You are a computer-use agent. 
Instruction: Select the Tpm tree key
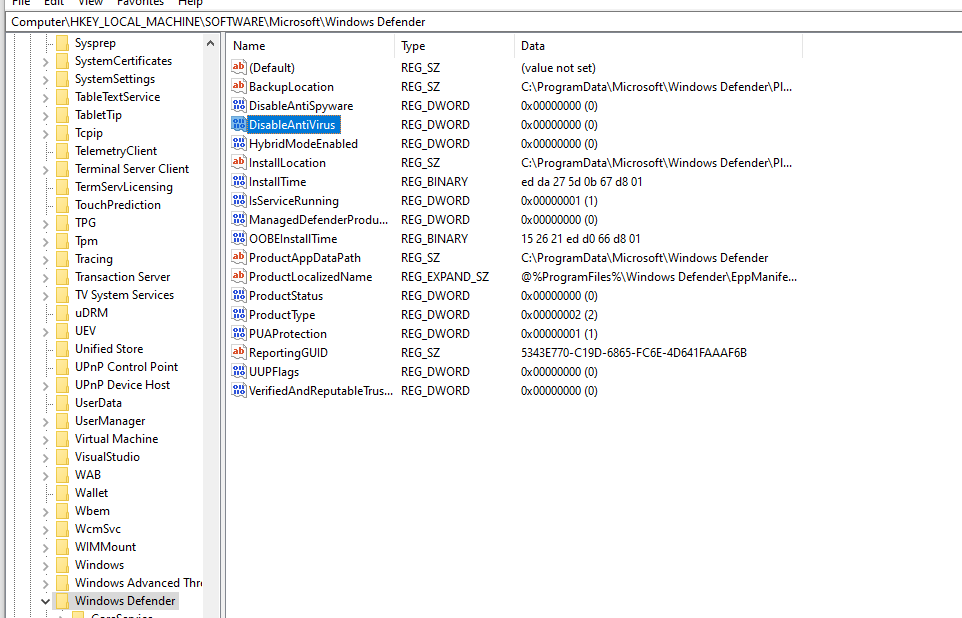pyautogui.click(x=87, y=241)
